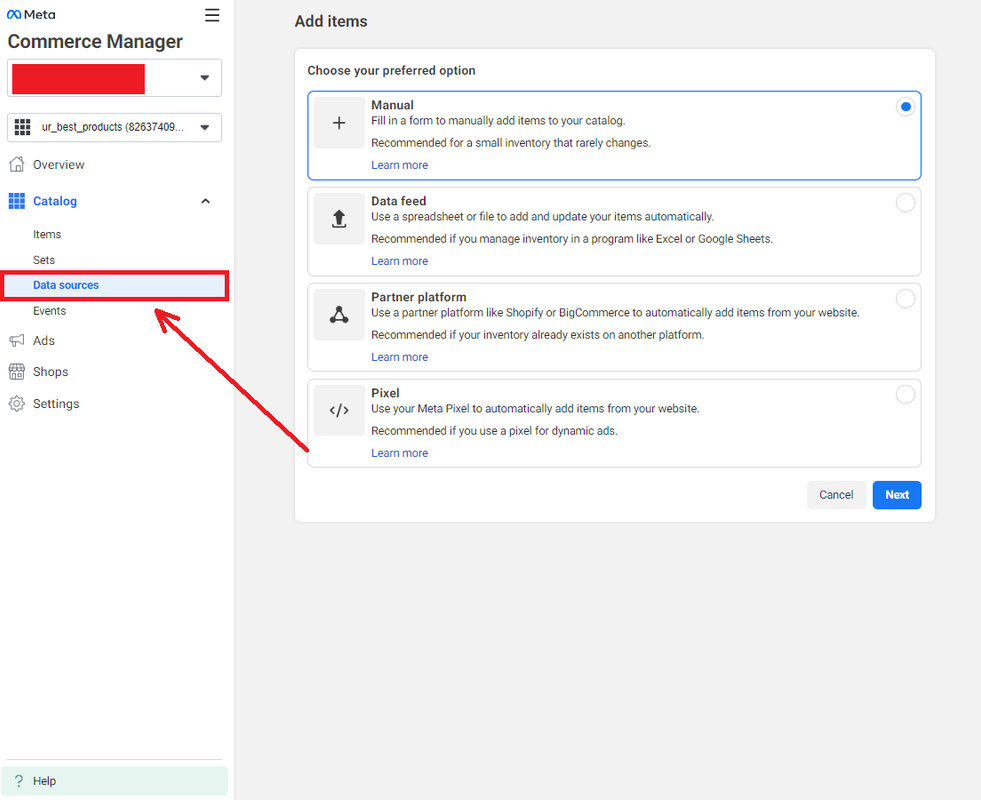Click the Commerce Manager heading
This screenshot has height=800, width=981.
(95, 41)
